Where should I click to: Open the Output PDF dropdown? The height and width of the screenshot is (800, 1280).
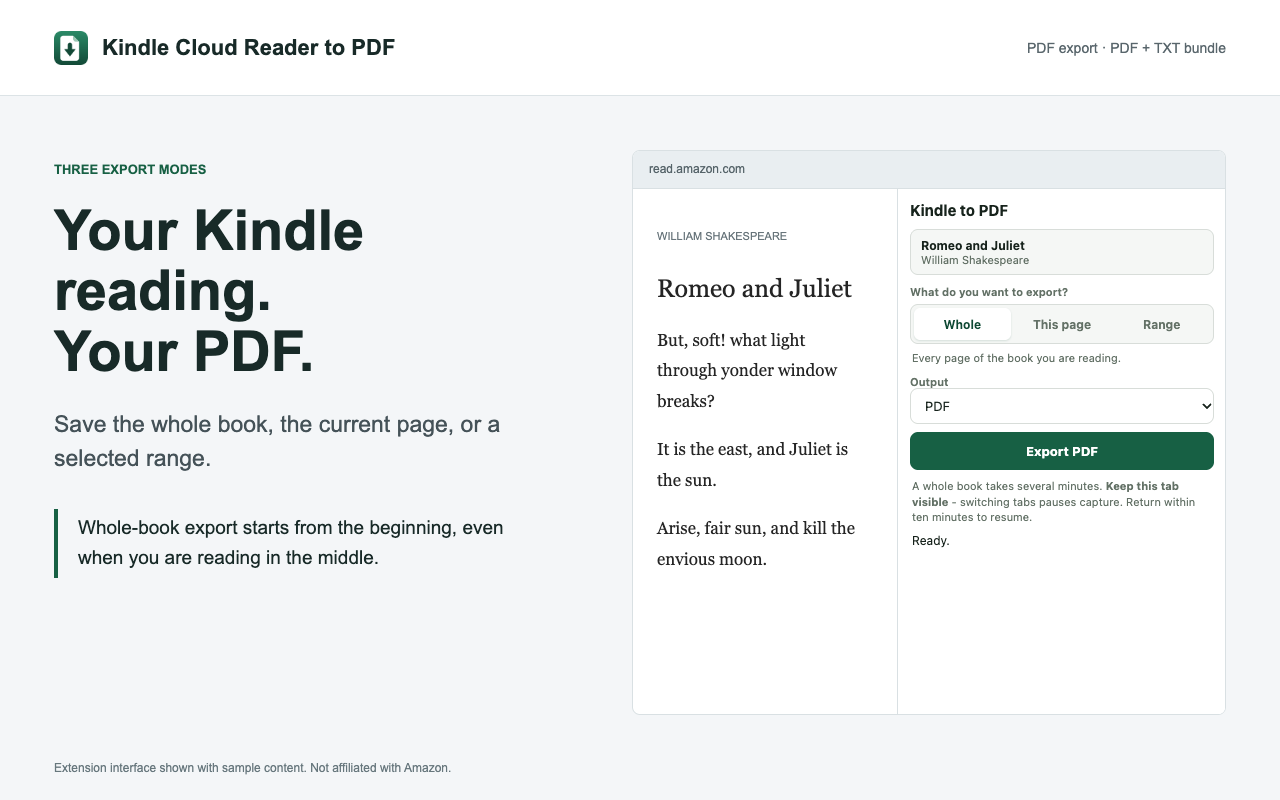click(1062, 406)
